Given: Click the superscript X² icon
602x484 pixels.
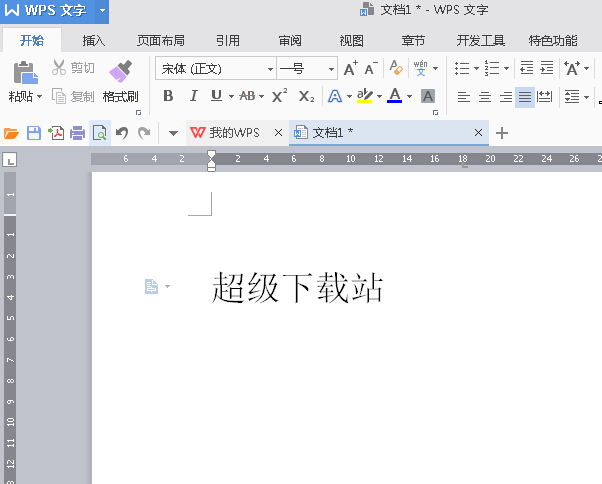Looking at the screenshot, I should click(279, 96).
